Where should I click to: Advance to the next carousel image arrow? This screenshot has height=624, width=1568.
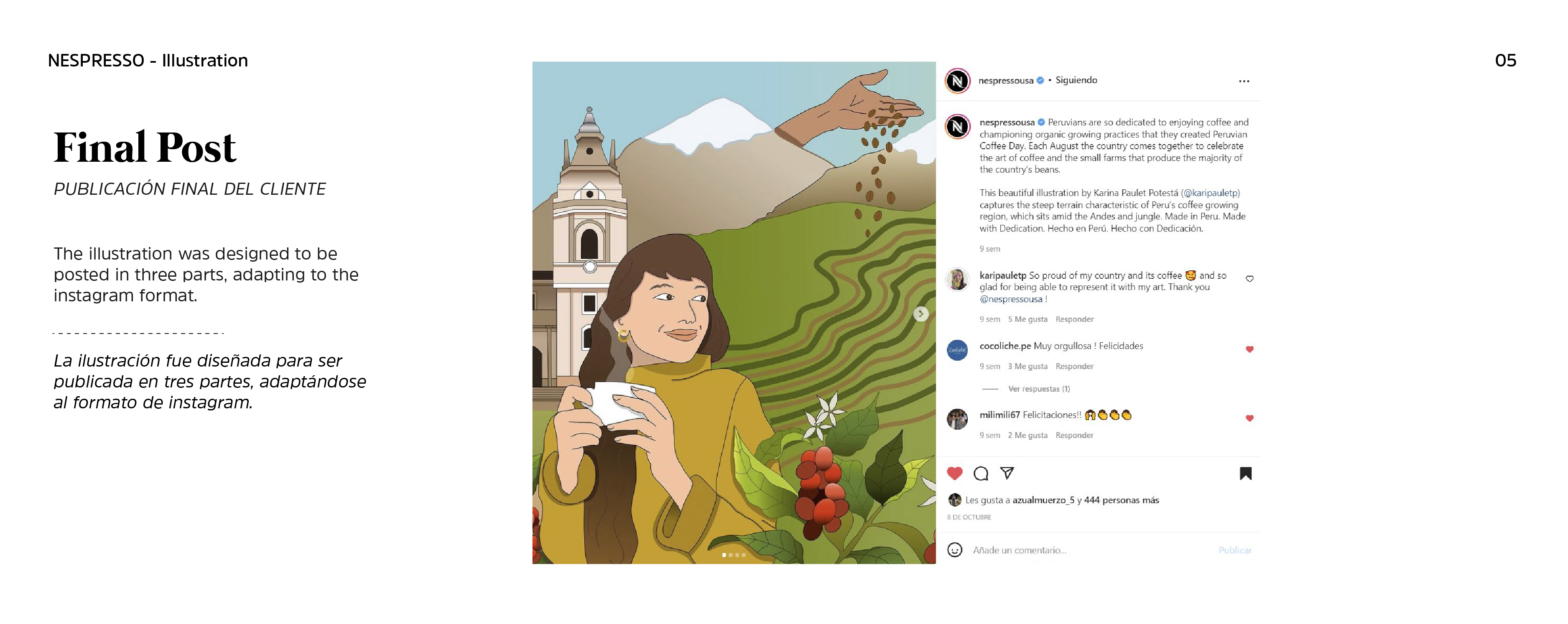pyautogui.click(x=921, y=313)
